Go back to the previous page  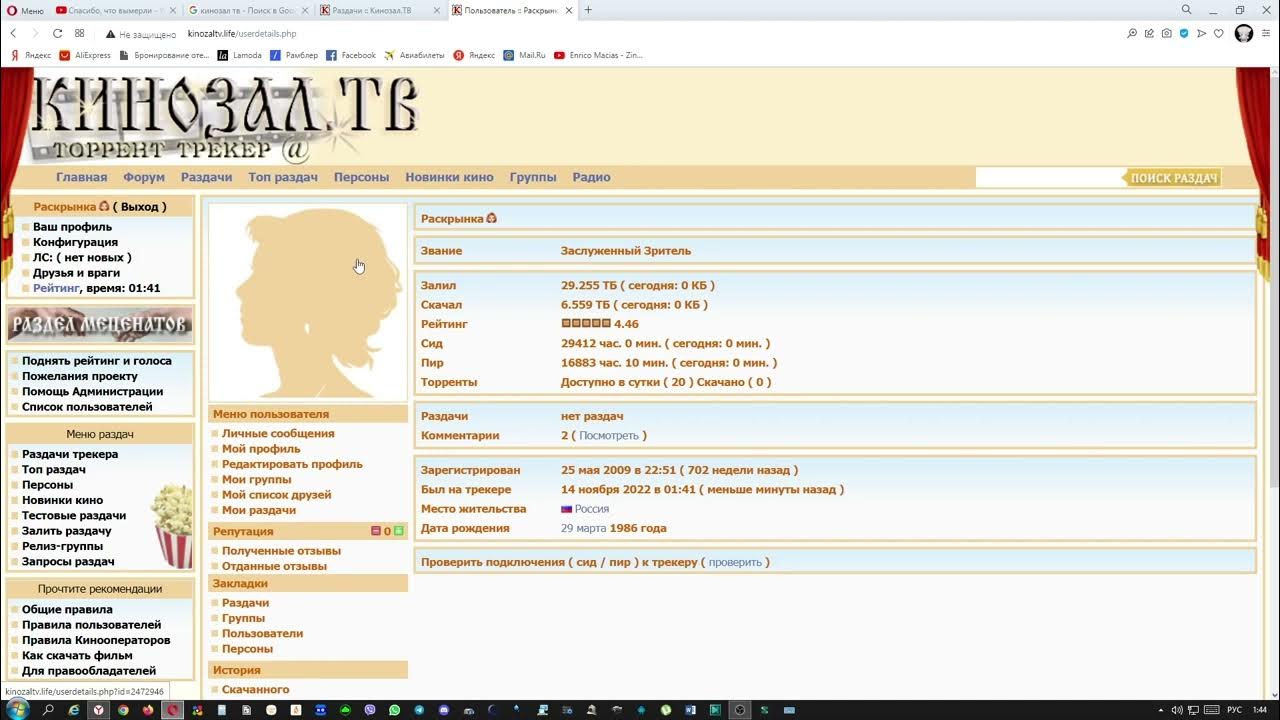coord(13,33)
